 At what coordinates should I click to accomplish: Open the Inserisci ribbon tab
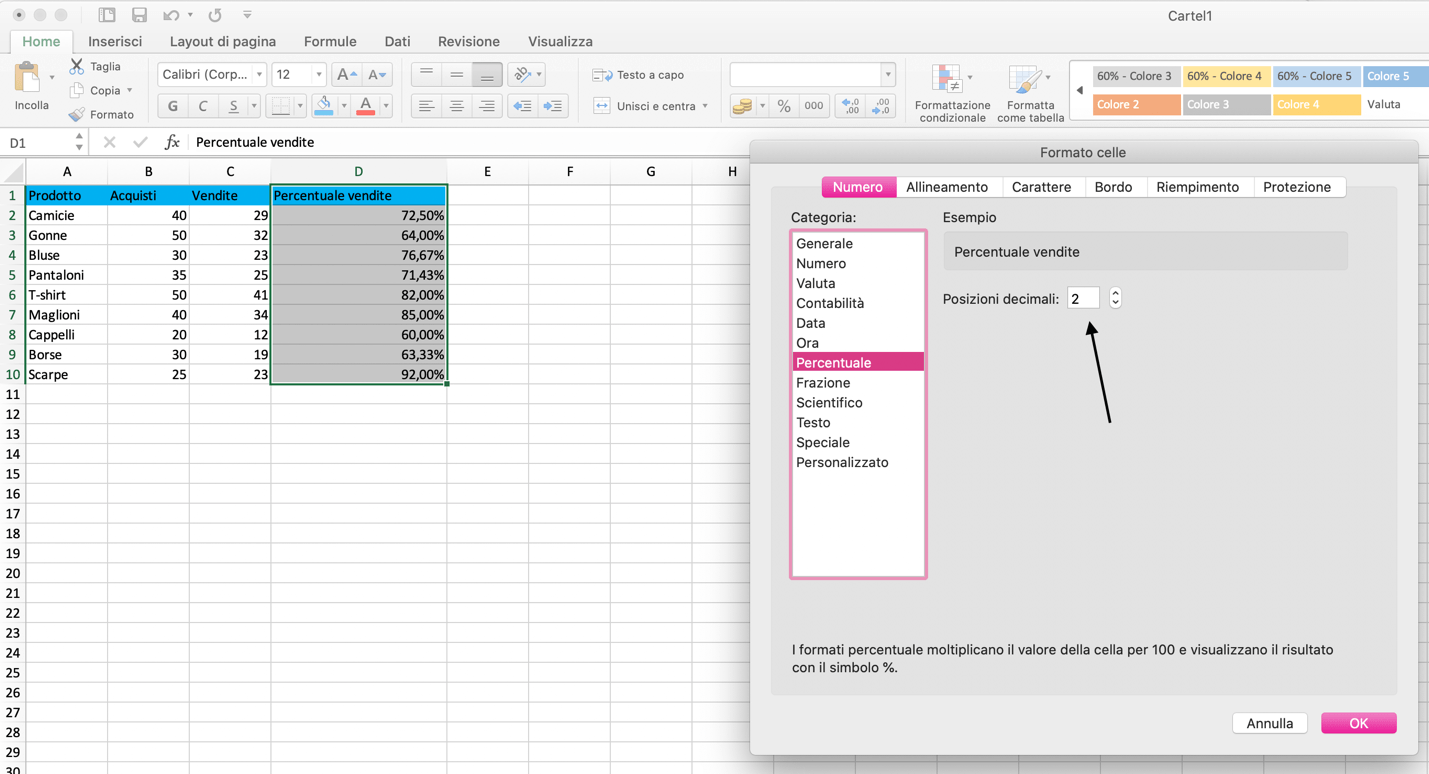pos(115,41)
